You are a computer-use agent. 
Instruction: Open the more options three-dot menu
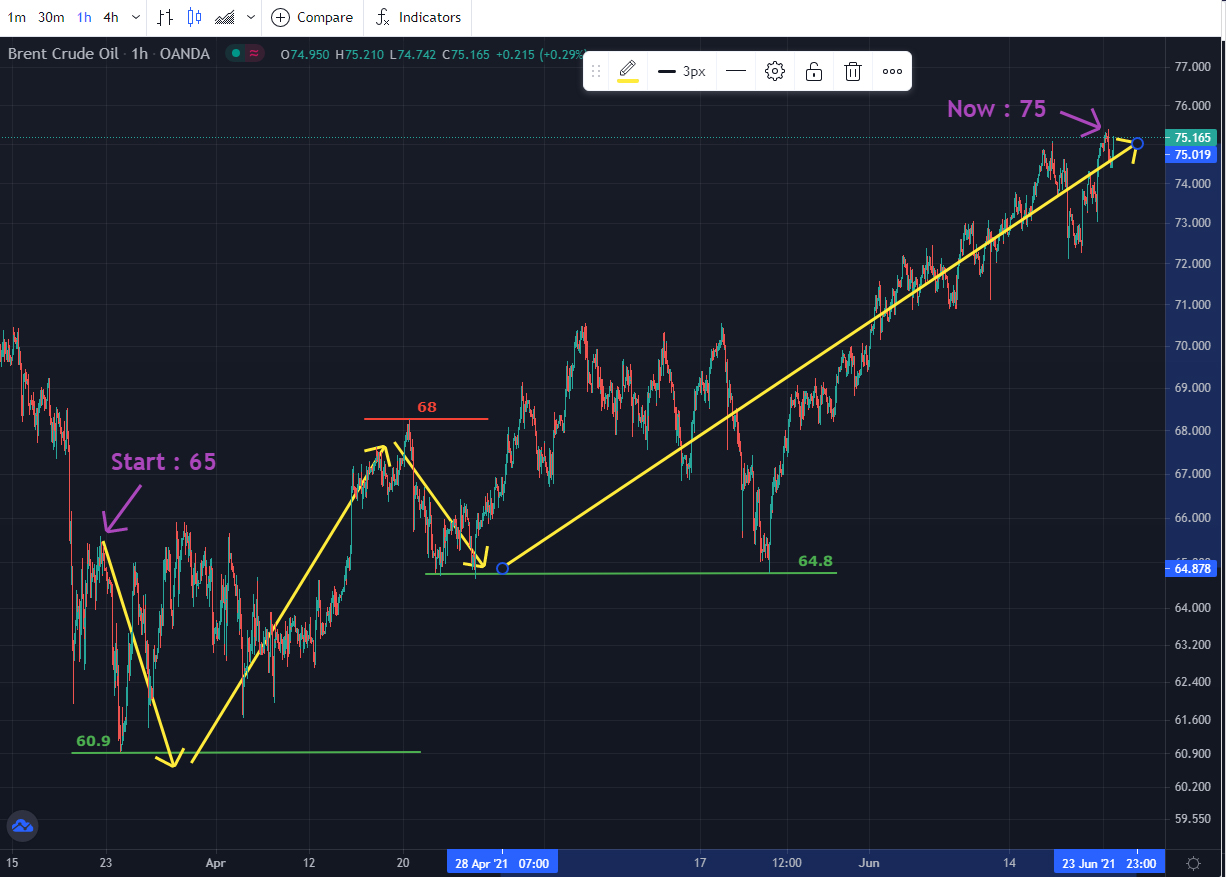tap(893, 71)
